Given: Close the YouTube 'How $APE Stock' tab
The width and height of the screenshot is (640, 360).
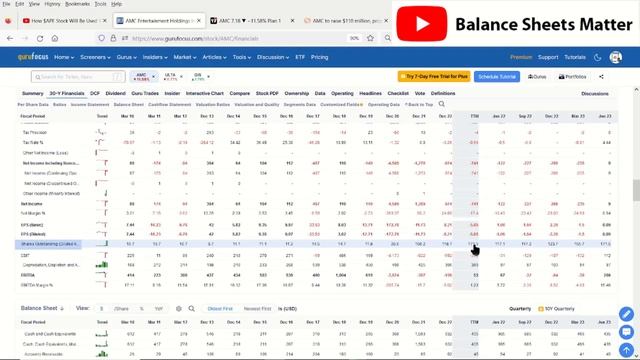Looking at the screenshot, I should [104, 20].
